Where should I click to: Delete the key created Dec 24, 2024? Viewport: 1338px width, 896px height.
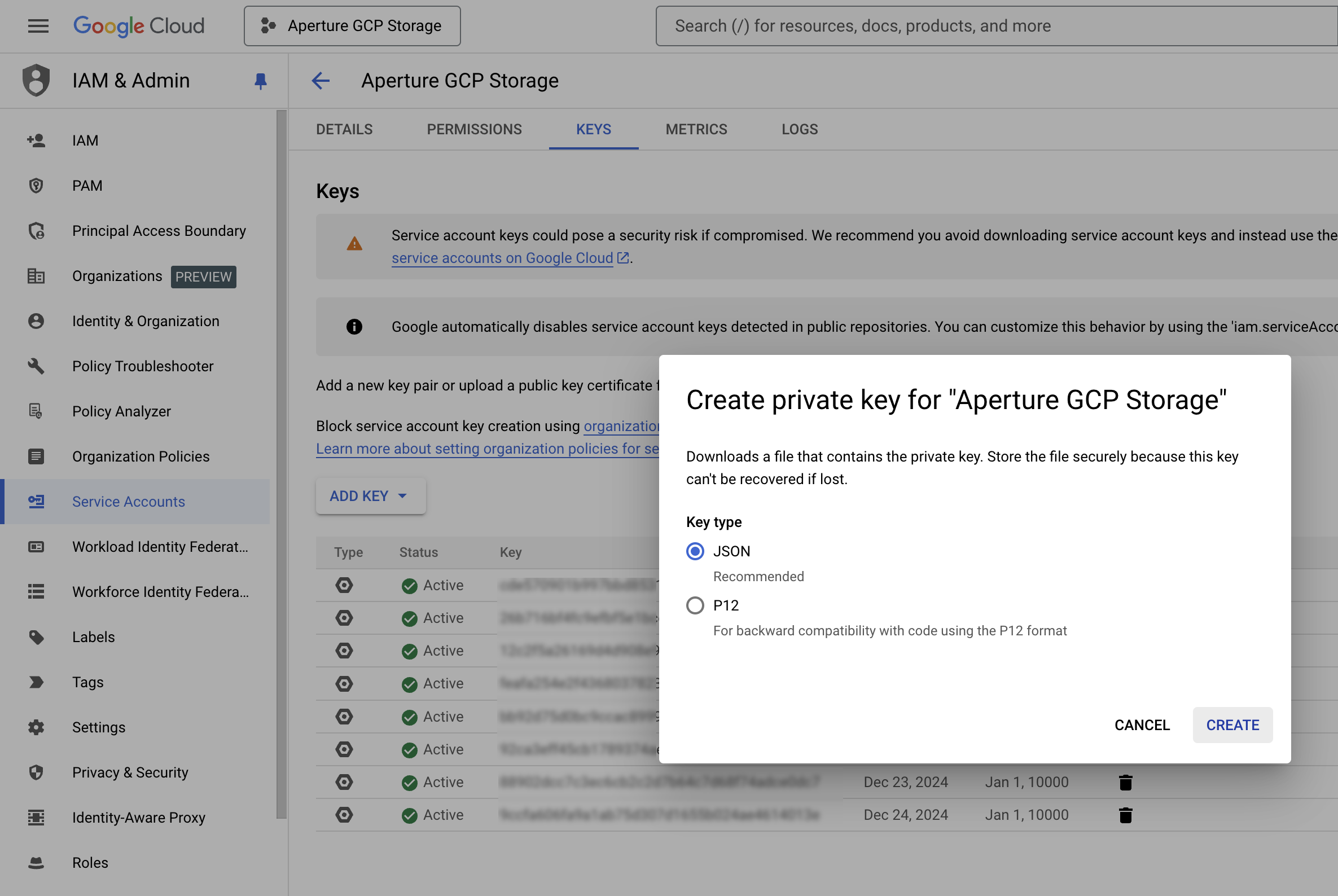[1125, 815]
